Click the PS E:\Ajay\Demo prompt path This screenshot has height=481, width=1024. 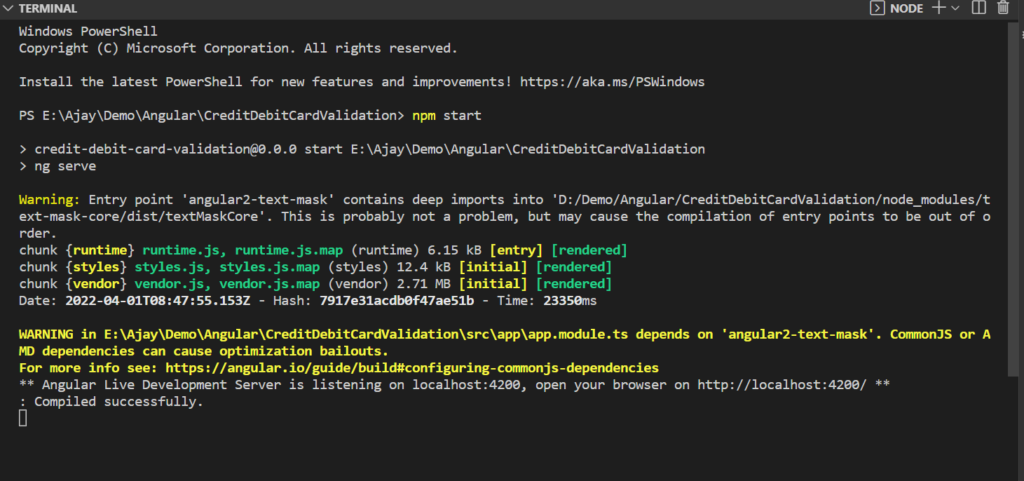(x=212, y=116)
